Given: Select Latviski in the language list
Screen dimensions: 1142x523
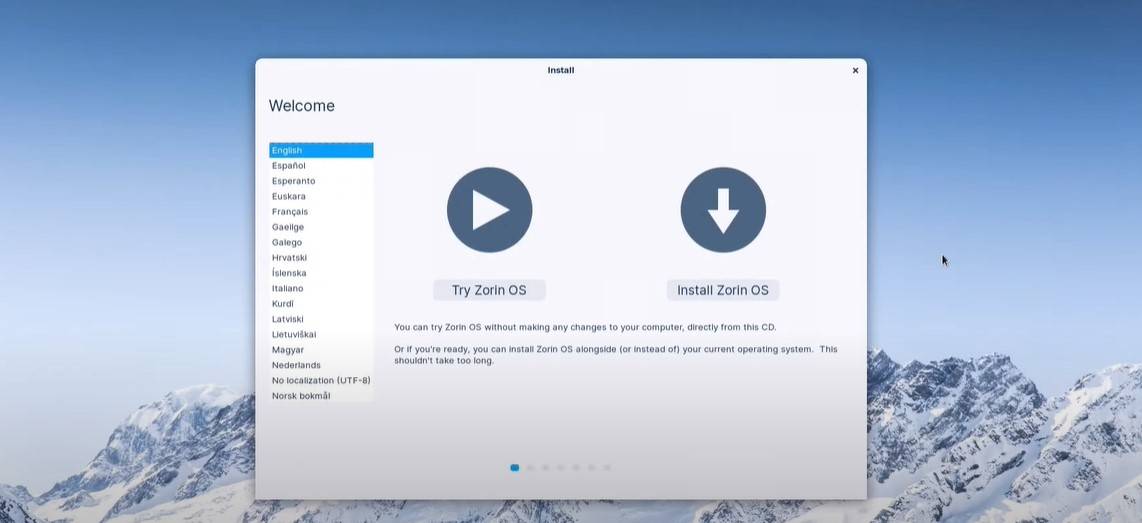Looking at the screenshot, I should pos(321,318).
